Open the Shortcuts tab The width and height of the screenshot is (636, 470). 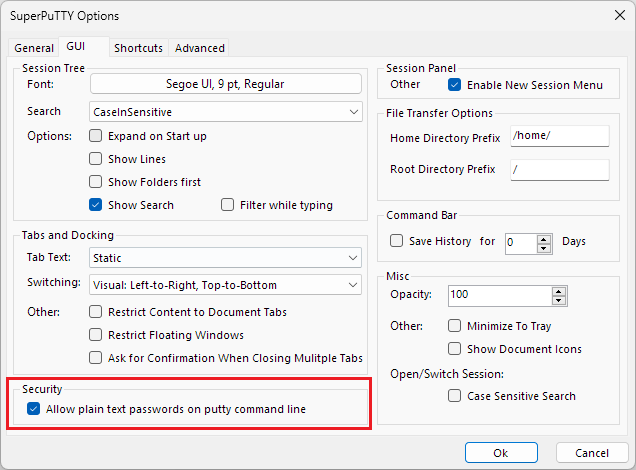(138, 48)
